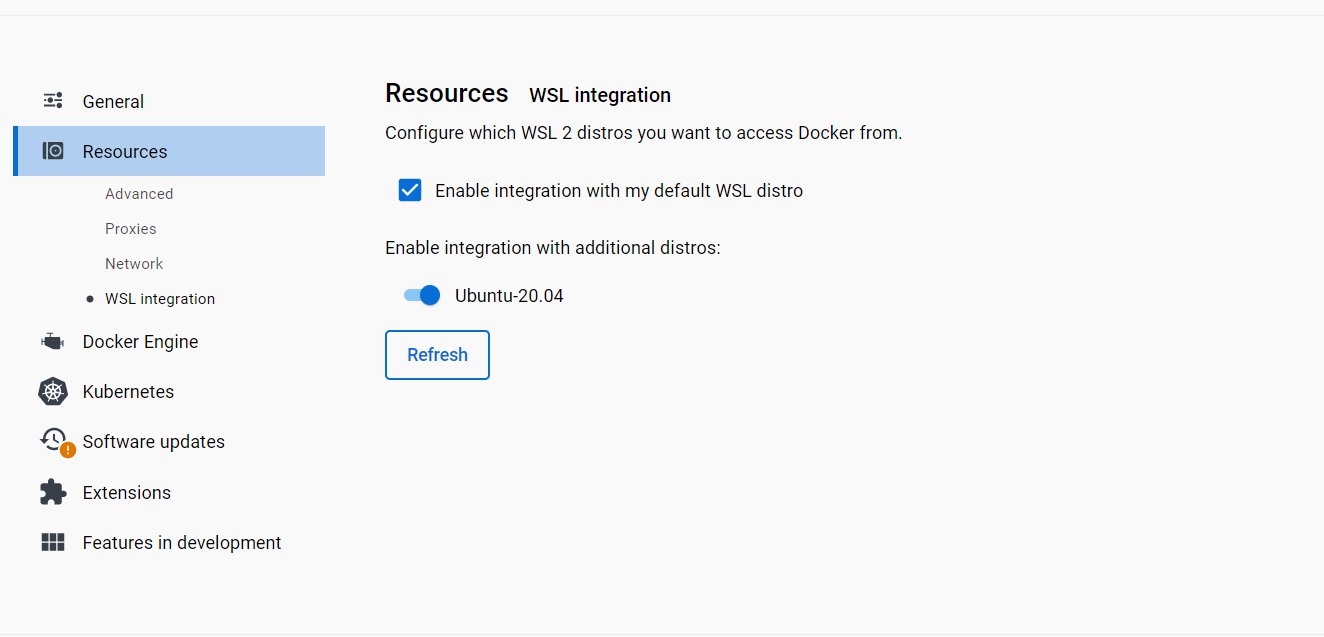Click the Docker Engine icon

53,342
